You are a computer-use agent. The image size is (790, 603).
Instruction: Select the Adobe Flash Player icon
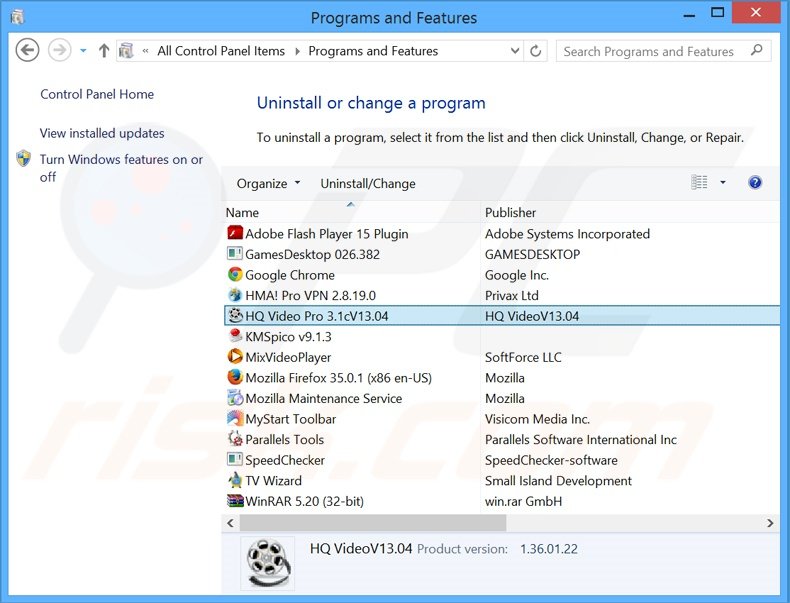click(235, 233)
